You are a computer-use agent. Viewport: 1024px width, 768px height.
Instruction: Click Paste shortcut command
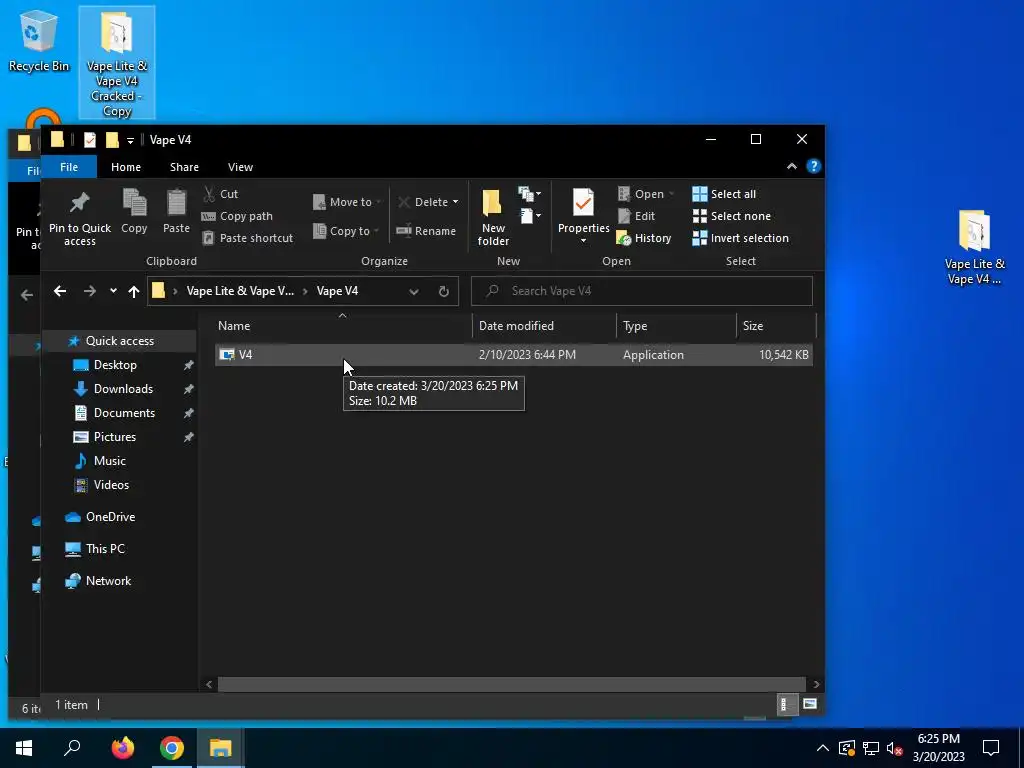tap(248, 238)
